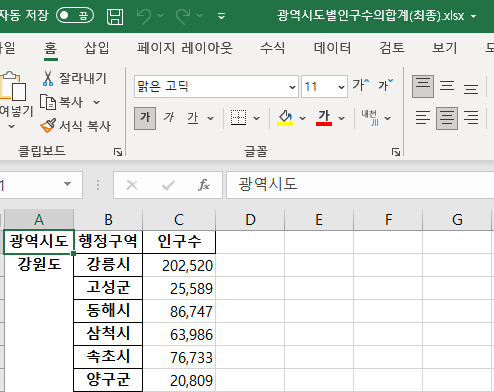Click the Paste clipboard icon
The width and height of the screenshot is (494, 392).
coord(13,86)
